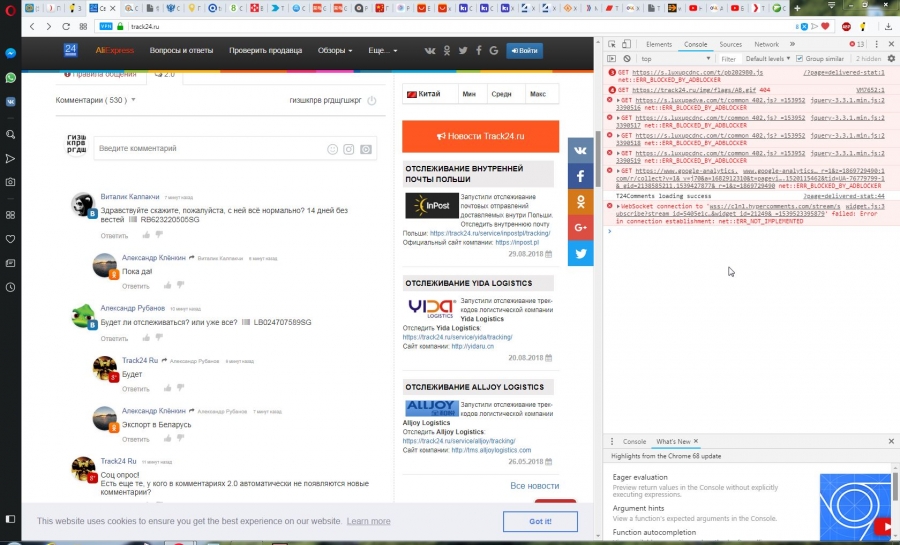Open VK in the Opera sidebar
900x545 pixels.
10,102
